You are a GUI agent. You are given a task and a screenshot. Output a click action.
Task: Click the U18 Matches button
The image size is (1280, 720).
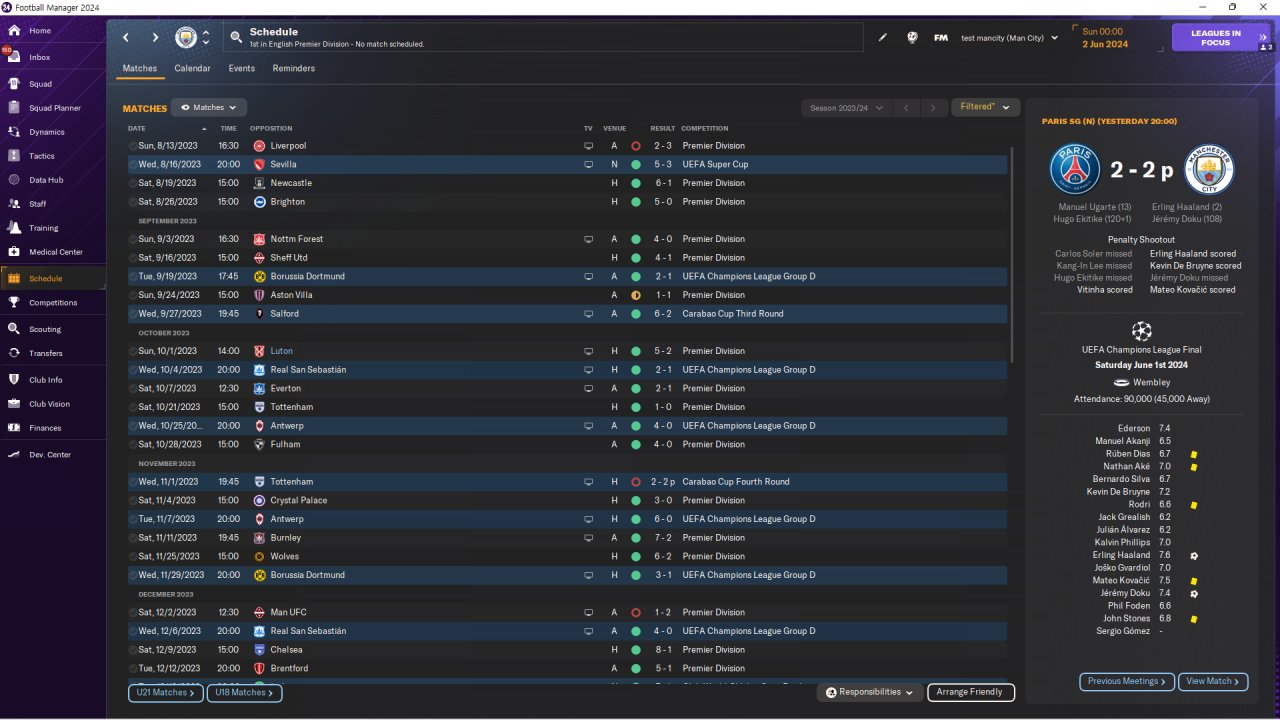[x=244, y=692]
